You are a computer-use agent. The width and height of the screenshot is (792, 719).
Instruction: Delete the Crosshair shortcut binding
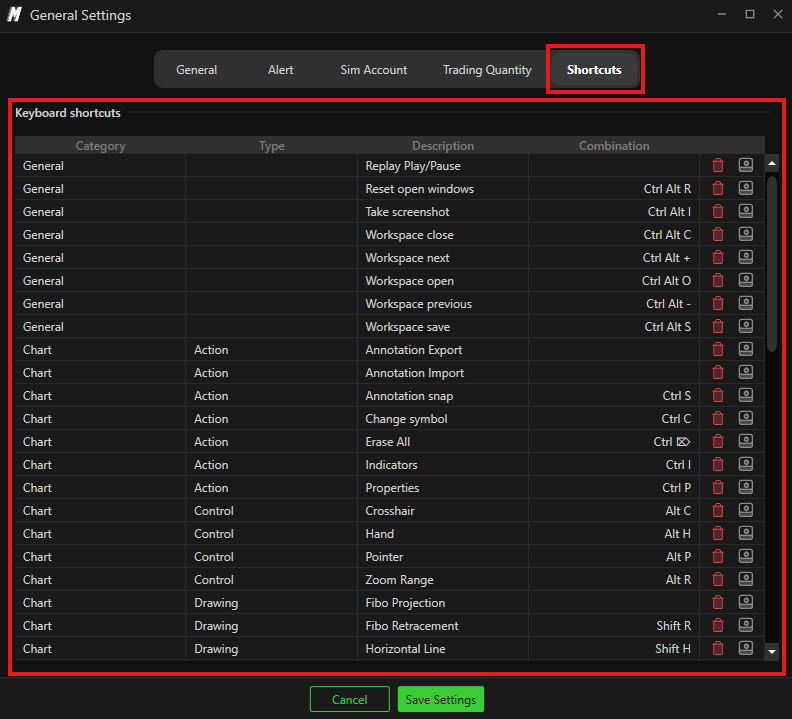click(x=718, y=510)
